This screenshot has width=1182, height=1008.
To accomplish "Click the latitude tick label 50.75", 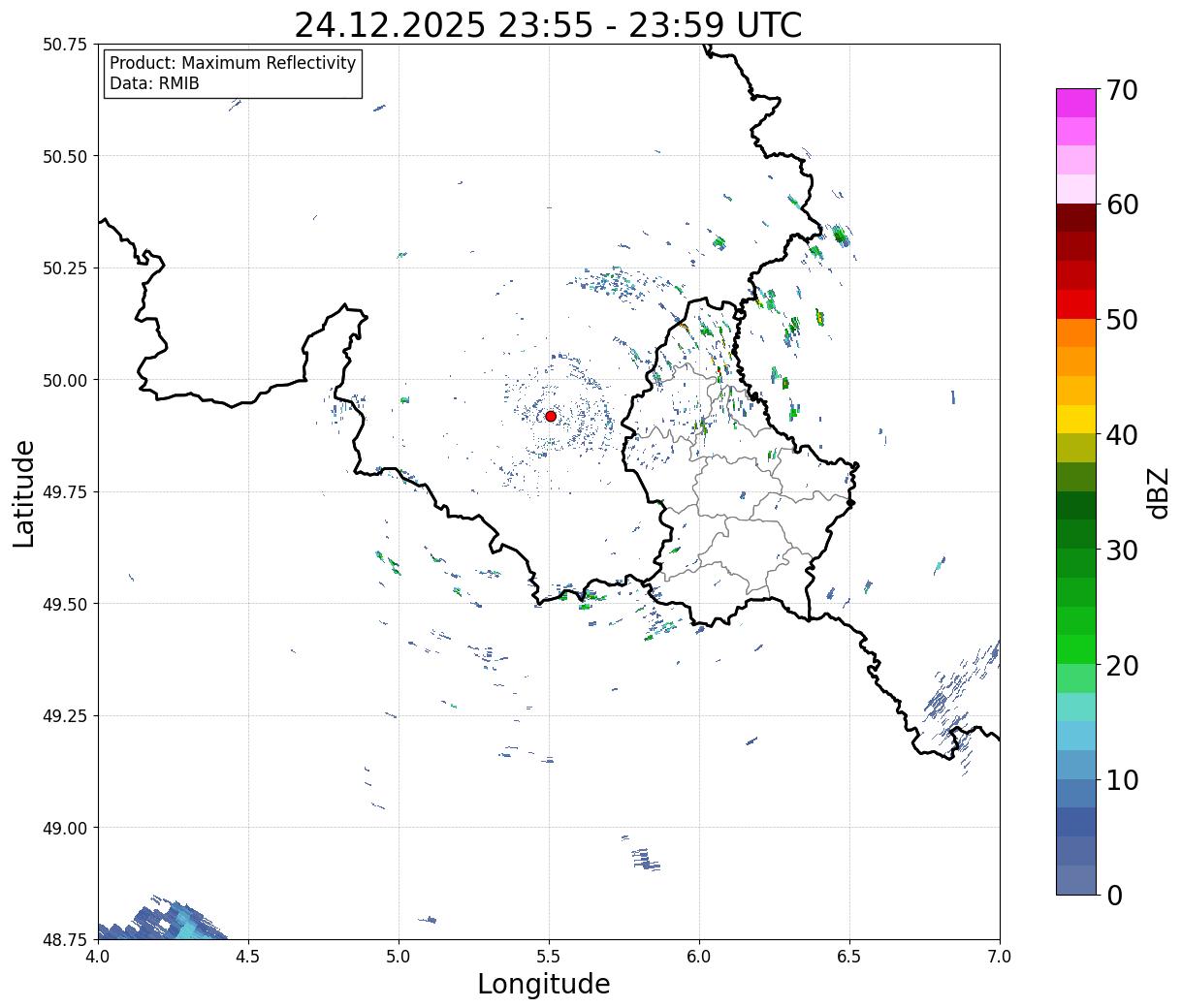I will pos(66,45).
